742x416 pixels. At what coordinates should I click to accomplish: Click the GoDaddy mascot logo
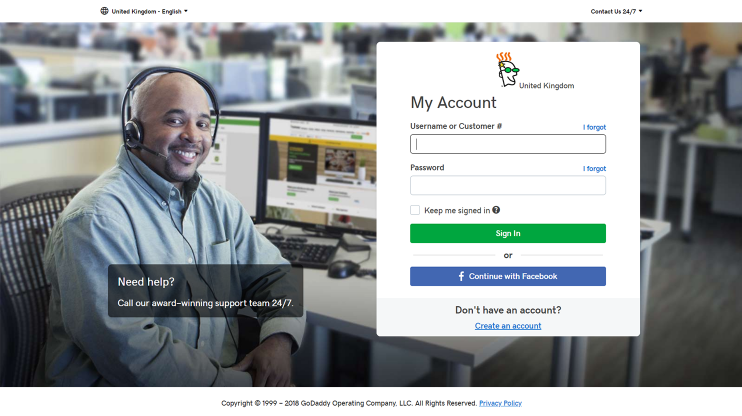click(507, 70)
